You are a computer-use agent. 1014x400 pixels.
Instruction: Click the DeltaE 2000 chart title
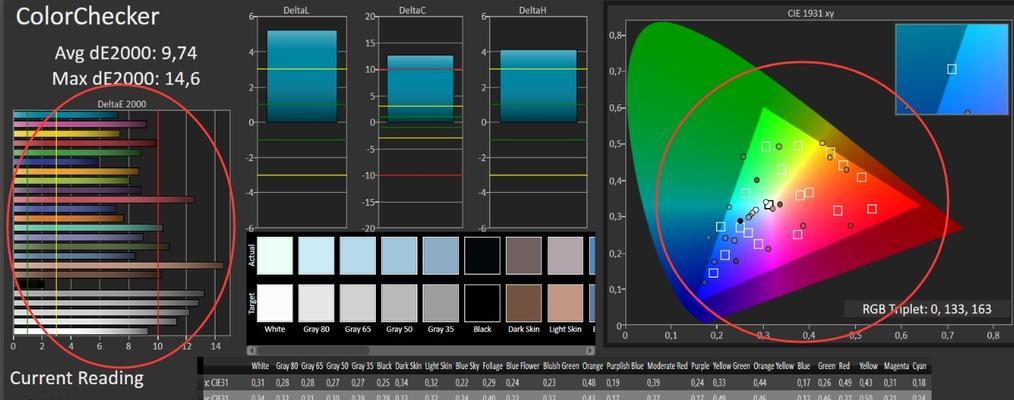click(x=121, y=104)
